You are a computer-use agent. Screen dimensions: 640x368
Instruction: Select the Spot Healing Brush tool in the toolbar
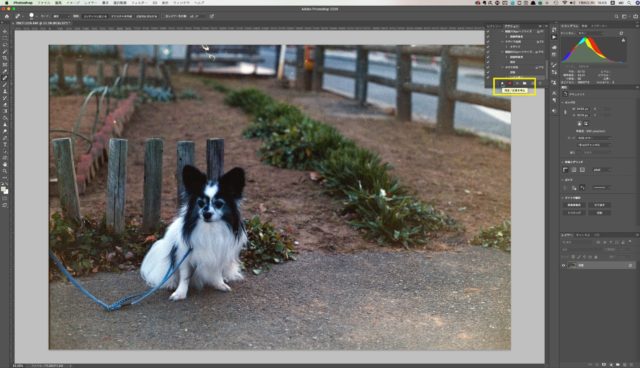click(5, 78)
